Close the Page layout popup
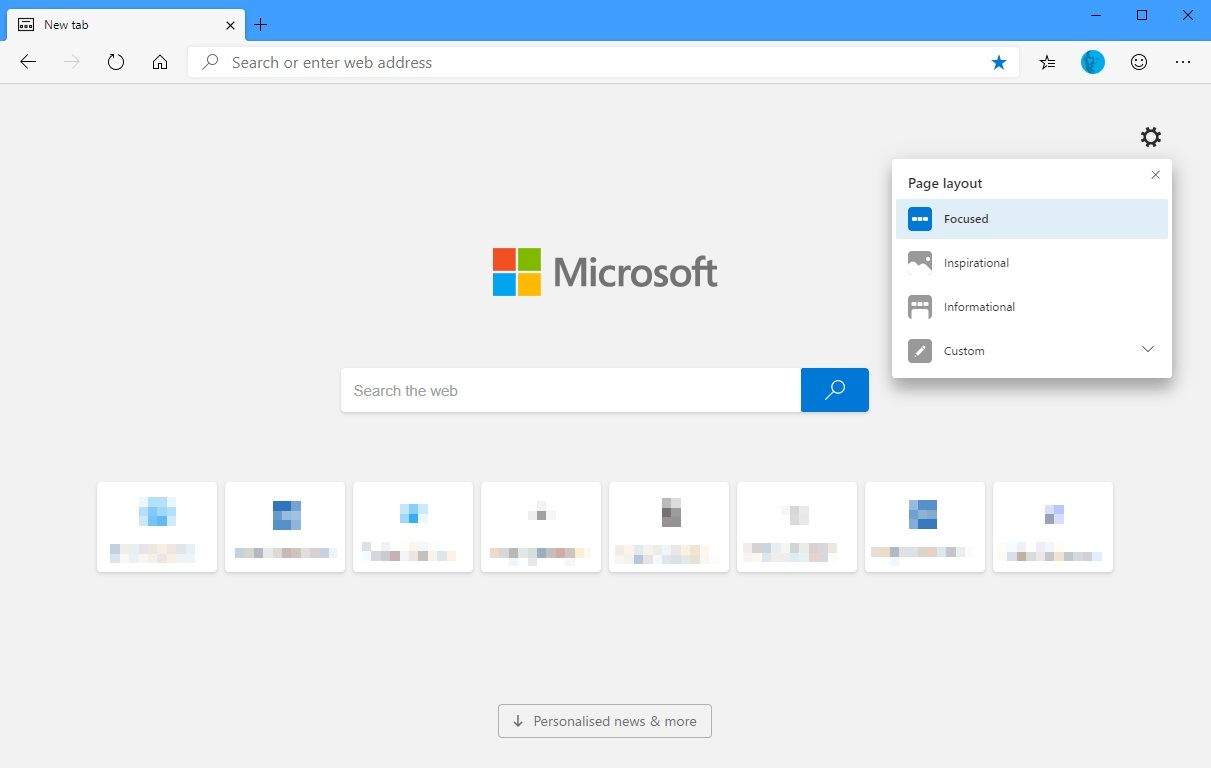Image resolution: width=1211 pixels, height=768 pixels. 1156,175
